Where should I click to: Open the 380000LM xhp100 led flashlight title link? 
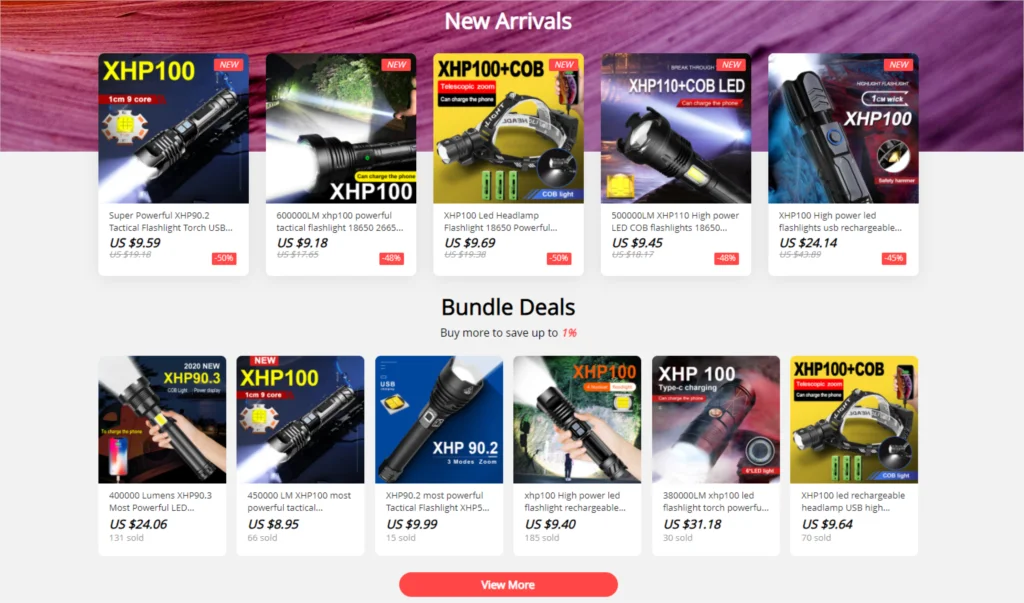tap(716, 502)
